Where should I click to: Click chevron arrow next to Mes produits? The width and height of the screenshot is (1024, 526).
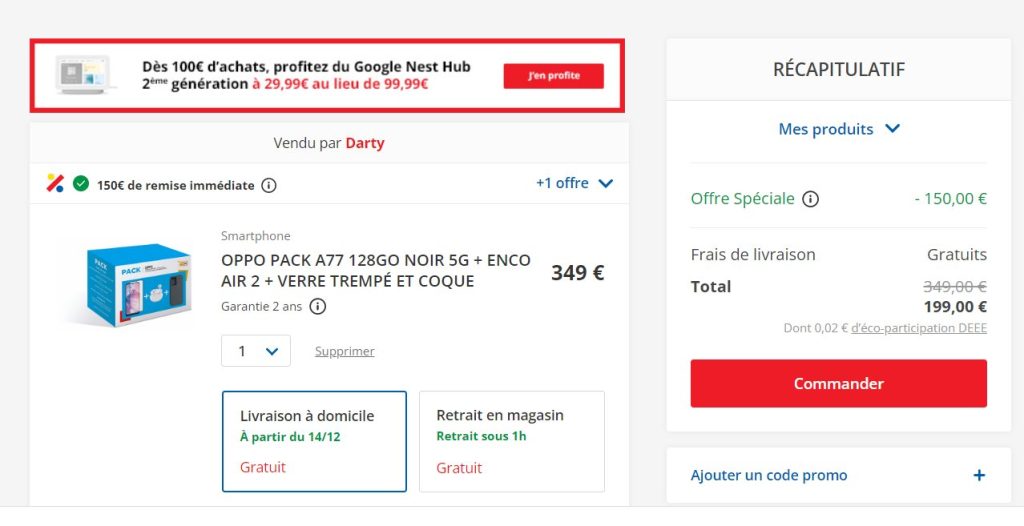pyautogui.click(x=893, y=129)
